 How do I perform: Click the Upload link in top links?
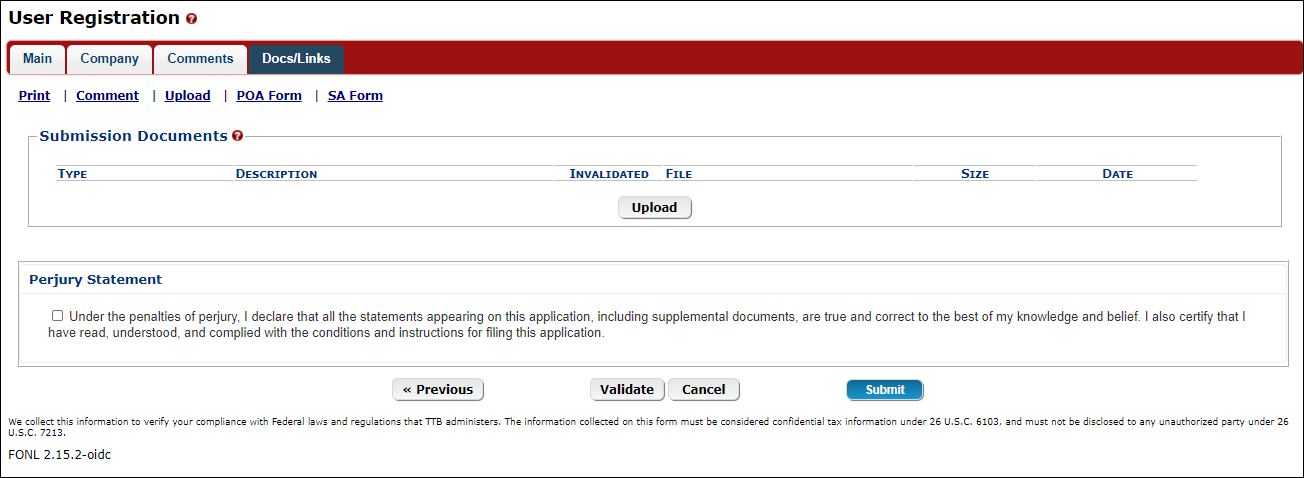(x=187, y=96)
